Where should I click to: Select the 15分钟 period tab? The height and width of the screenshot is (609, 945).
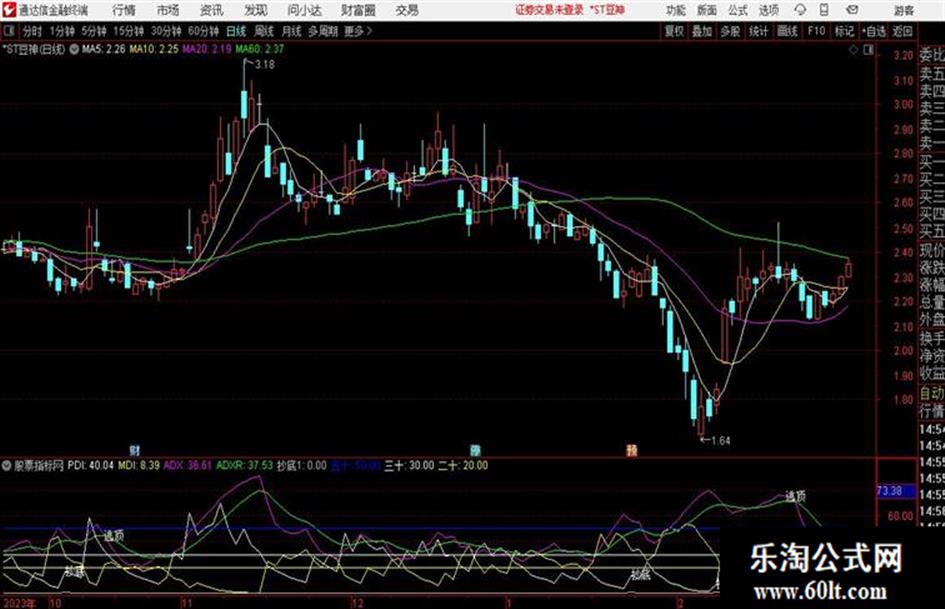point(129,31)
